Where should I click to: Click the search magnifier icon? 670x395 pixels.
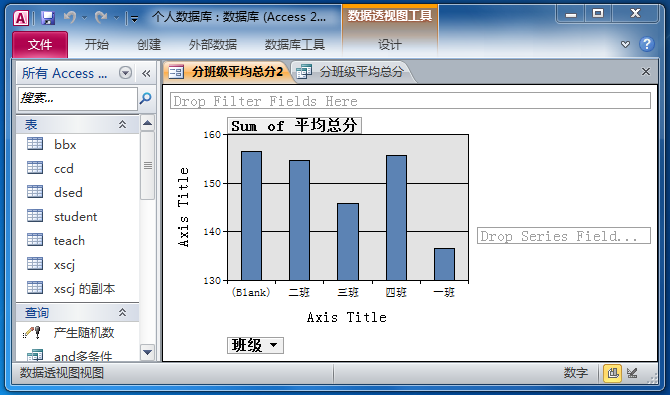tap(146, 98)
